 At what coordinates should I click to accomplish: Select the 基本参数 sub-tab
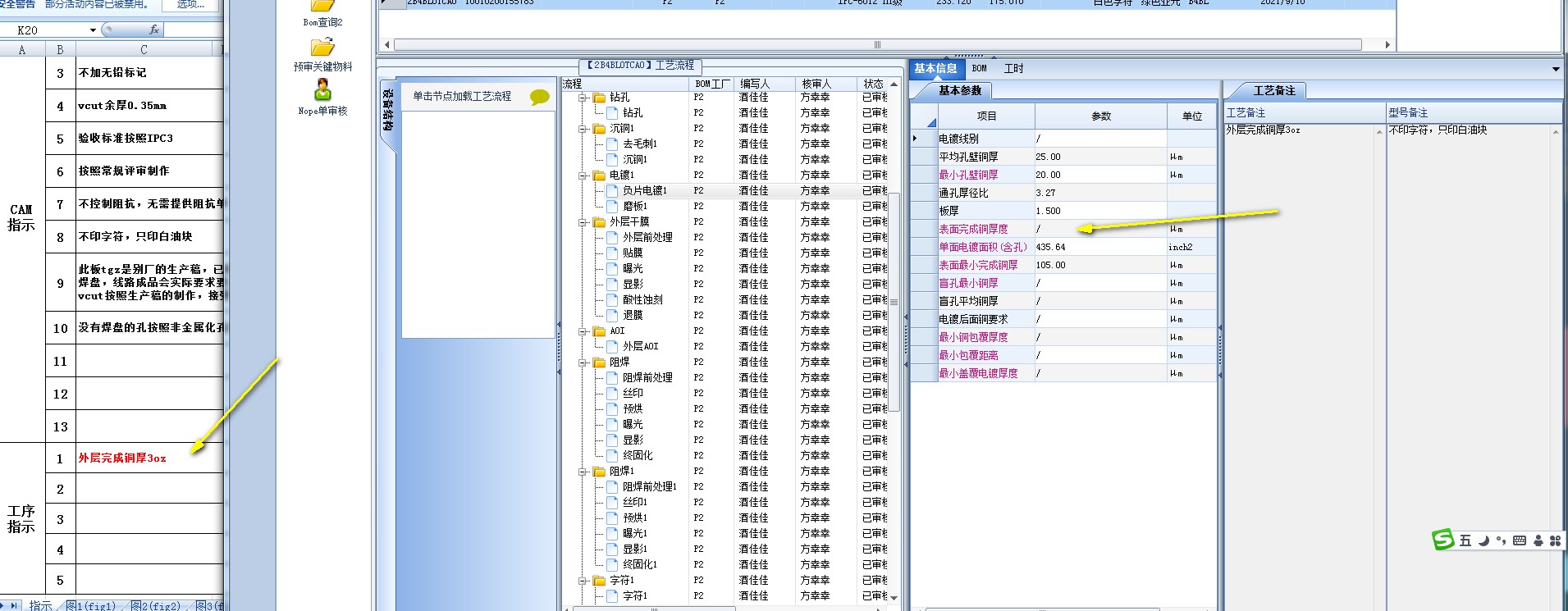coord(960,91)
